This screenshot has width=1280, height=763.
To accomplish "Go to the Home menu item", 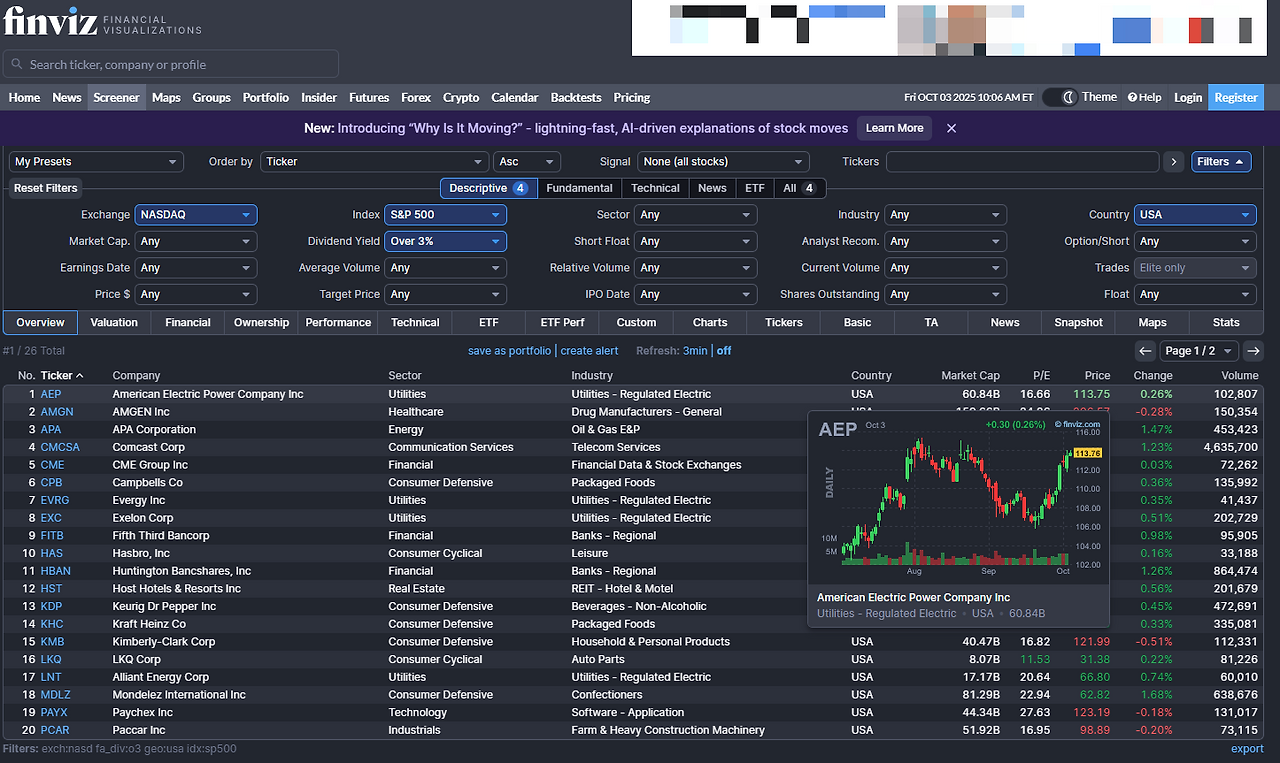I will [x=24, y=97].
